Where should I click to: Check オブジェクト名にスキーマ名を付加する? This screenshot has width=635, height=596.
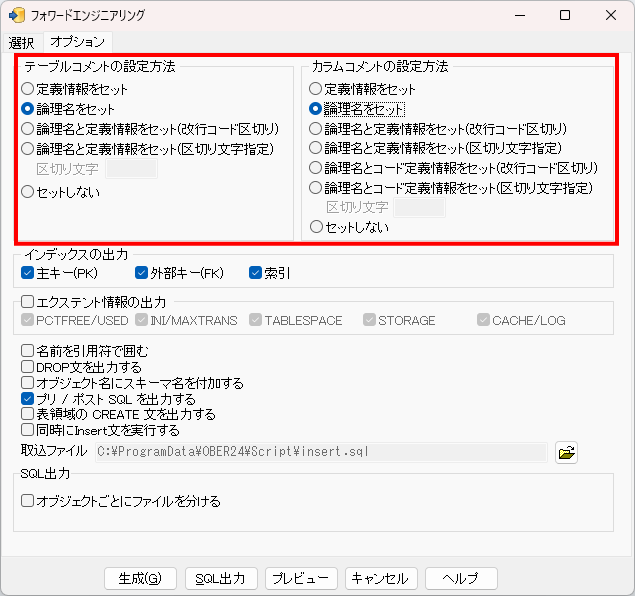27,383
